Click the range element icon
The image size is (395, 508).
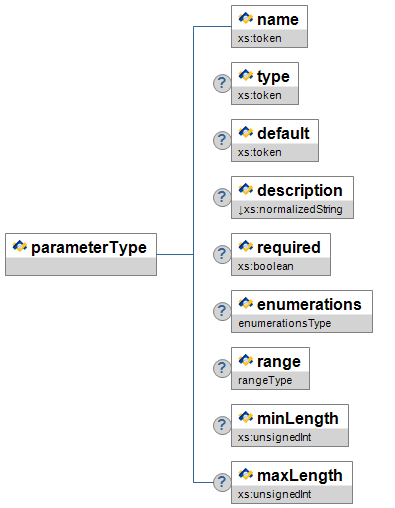tap(246, 360)
